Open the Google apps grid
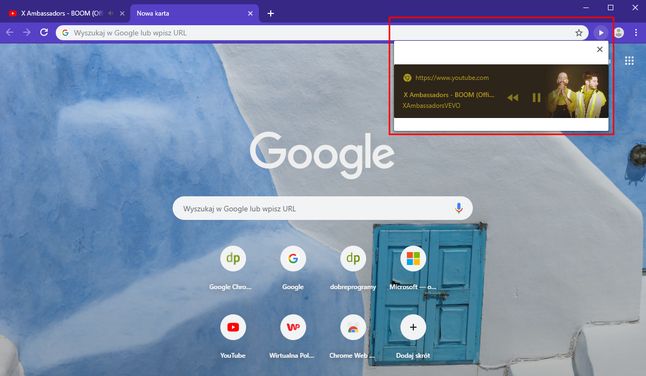This screenshot has height=376, width=646. point(629,61)
